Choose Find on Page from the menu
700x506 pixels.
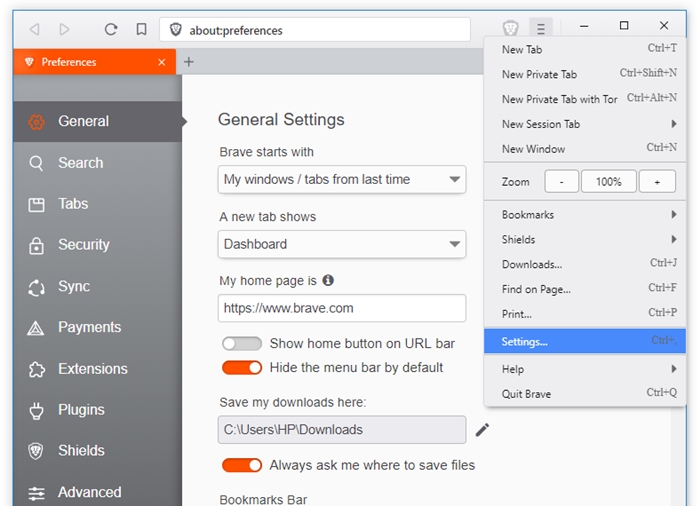click(x=585, y=289)
